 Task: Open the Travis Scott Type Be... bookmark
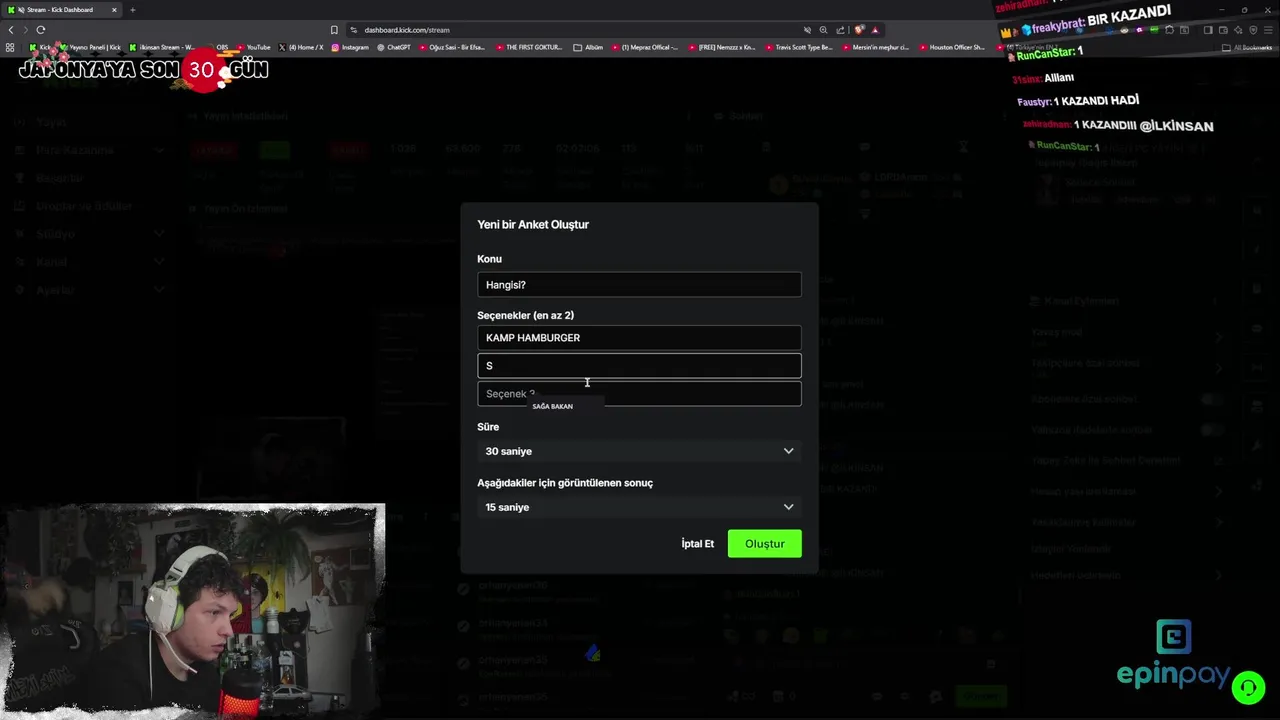tap(797, 47)
